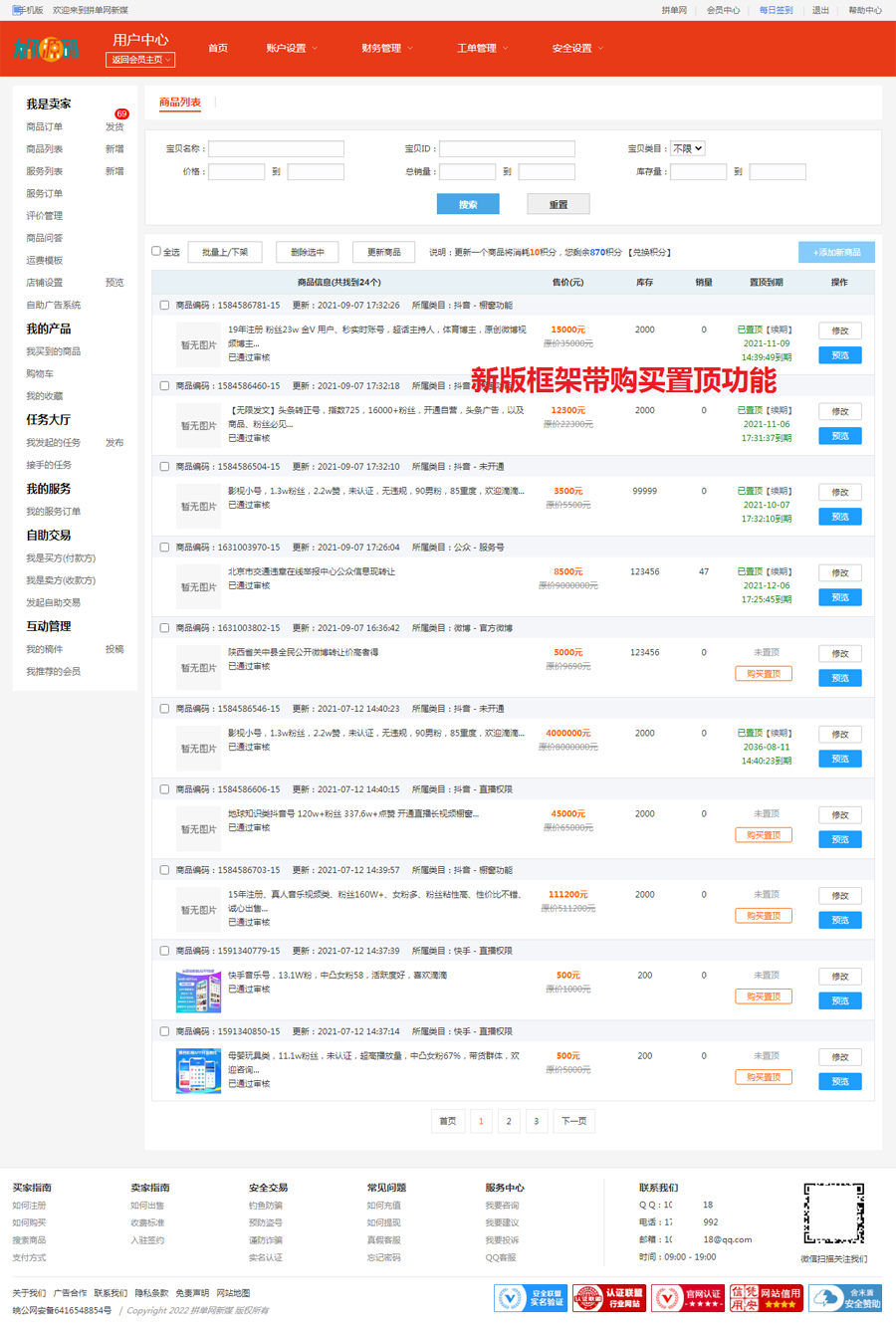Expand the 账户设置 menu in the navbar
Viewport: 896px width, 1326px height.
[x=291, y=48]
